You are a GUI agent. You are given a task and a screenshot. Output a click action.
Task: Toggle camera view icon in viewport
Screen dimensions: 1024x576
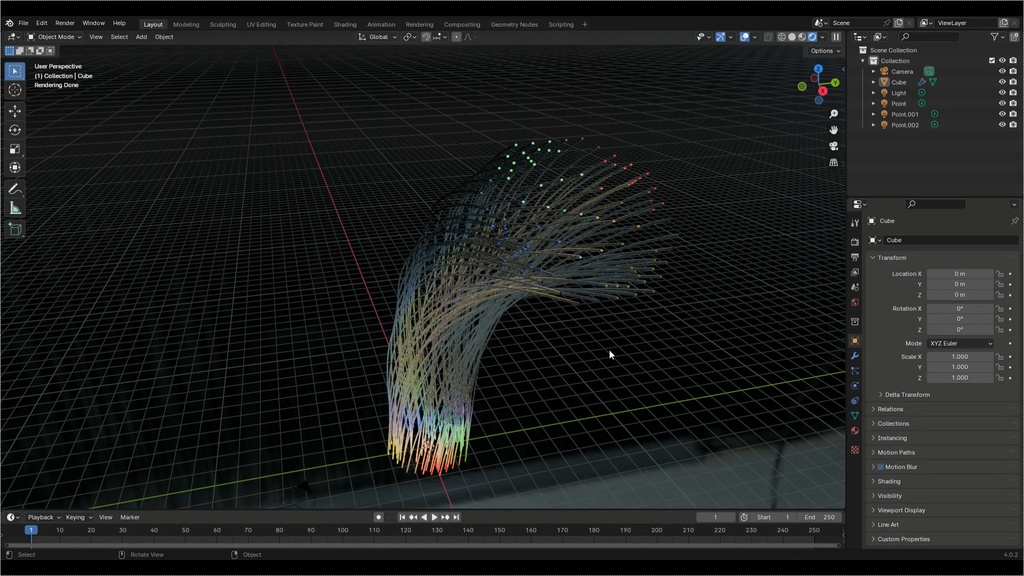tap(833, 146)
